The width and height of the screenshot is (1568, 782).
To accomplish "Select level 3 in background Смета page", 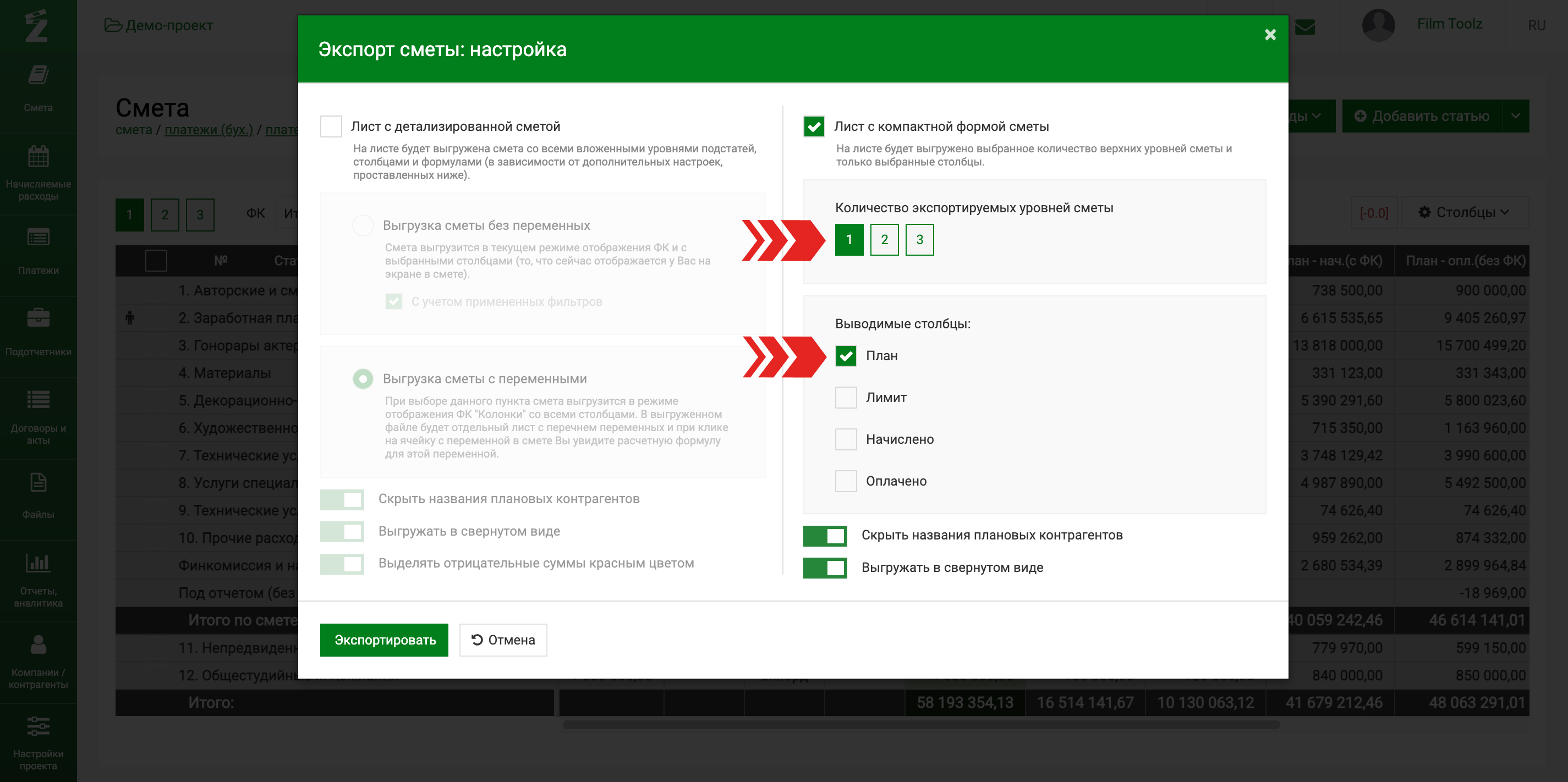I will pos(200,215).
